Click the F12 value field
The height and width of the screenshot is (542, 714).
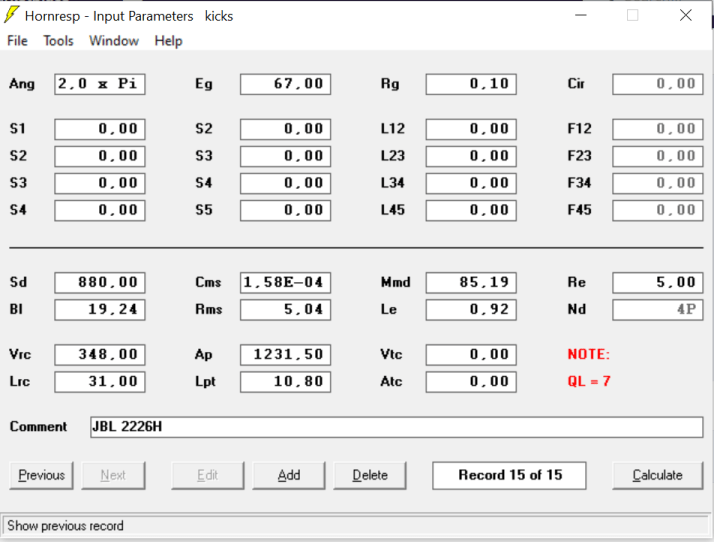click(658, 129)
